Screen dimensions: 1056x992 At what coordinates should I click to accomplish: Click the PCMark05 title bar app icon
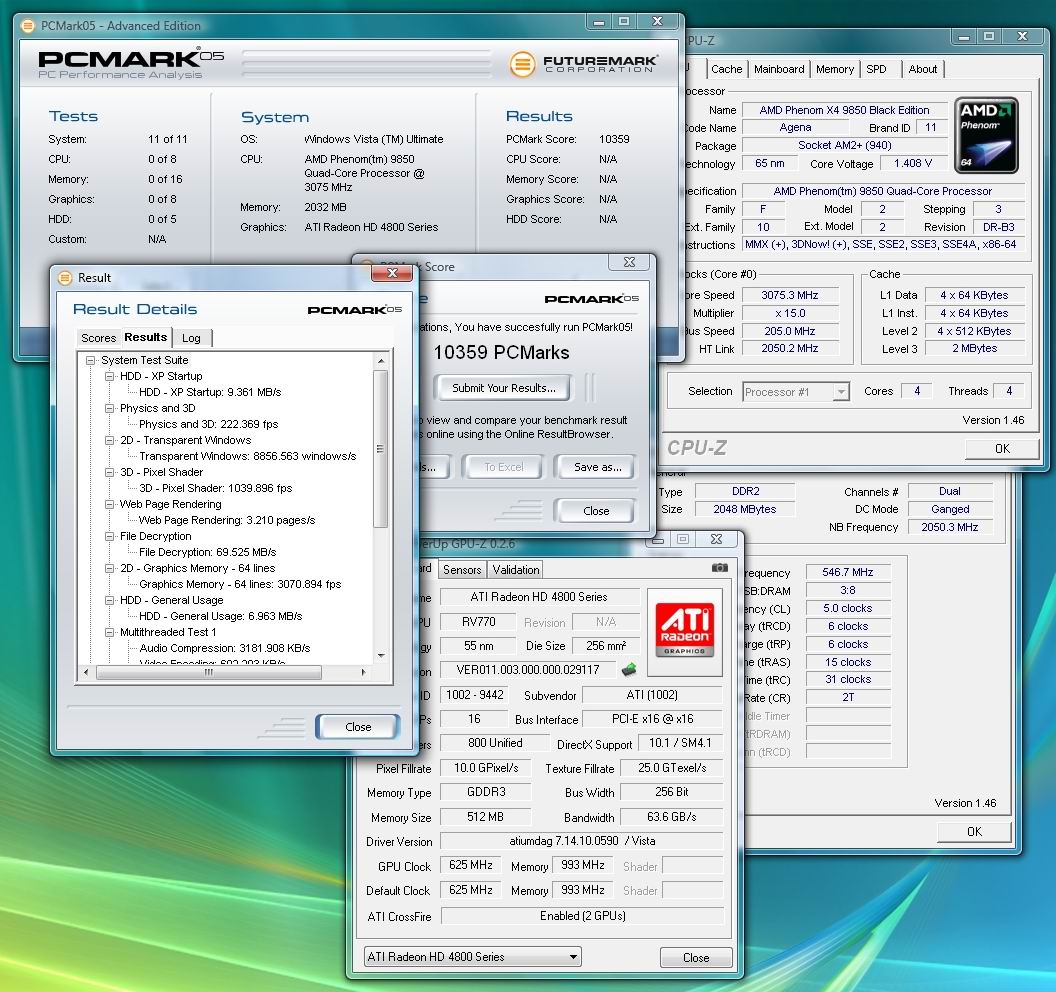coord(28,26)
